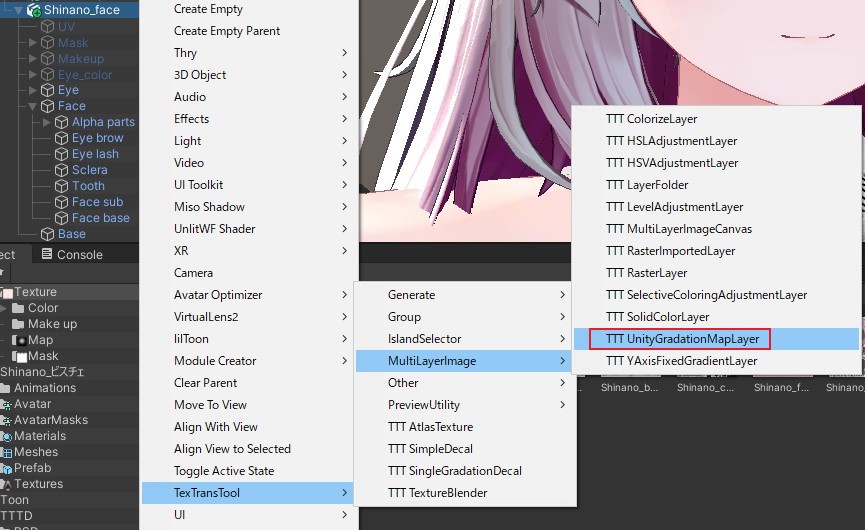Click the Materials folder icon

coord(6,436)
